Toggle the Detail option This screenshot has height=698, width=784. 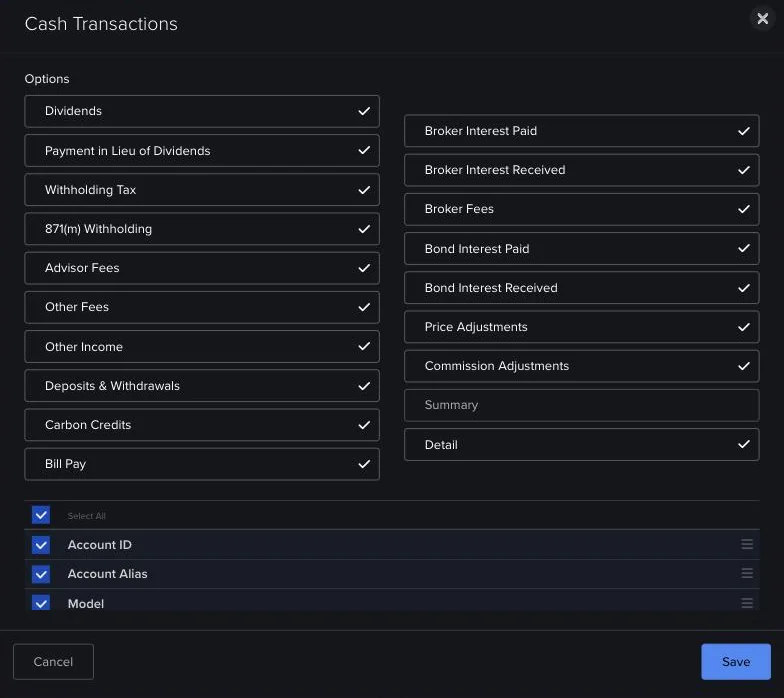click(x=582, y=444)
